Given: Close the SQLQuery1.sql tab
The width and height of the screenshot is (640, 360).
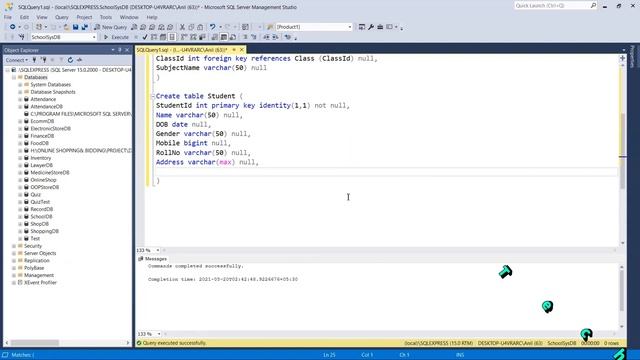Looking at the screenshot, I should [x=242, y=50].
